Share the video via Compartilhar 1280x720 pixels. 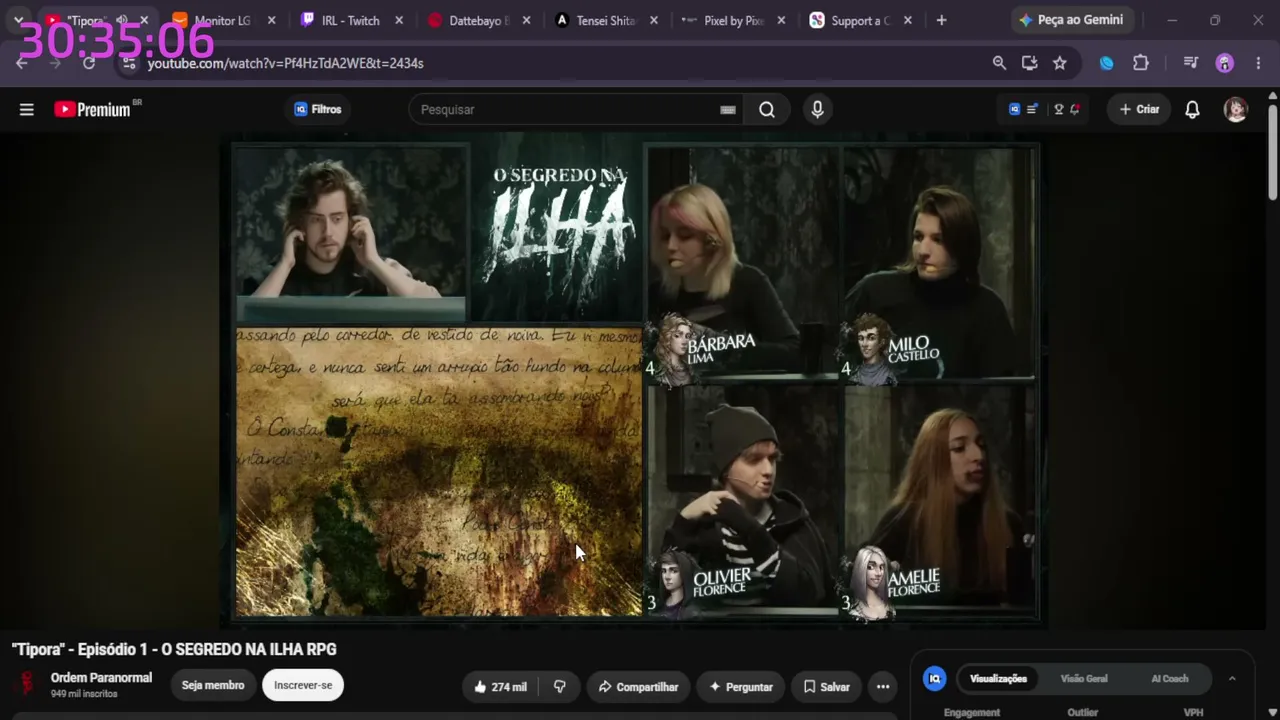pyautogui.click(x=638, y=687)
